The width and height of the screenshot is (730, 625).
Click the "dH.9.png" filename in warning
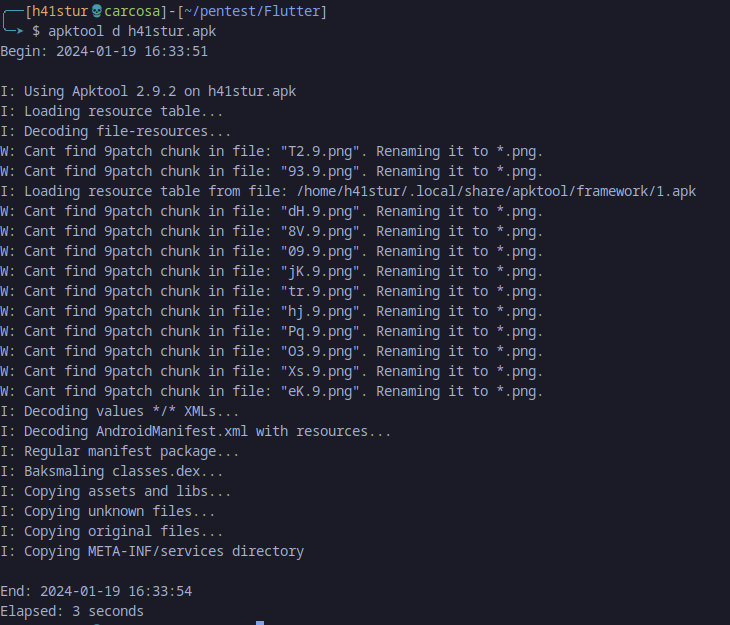pyautogui.click(x=320, y=211)
